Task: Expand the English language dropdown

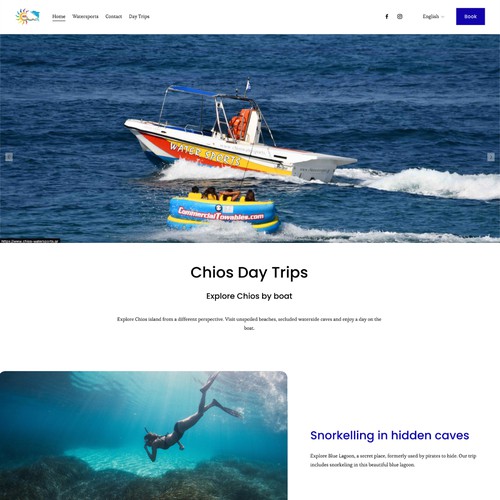Action: tap(433, 16)
